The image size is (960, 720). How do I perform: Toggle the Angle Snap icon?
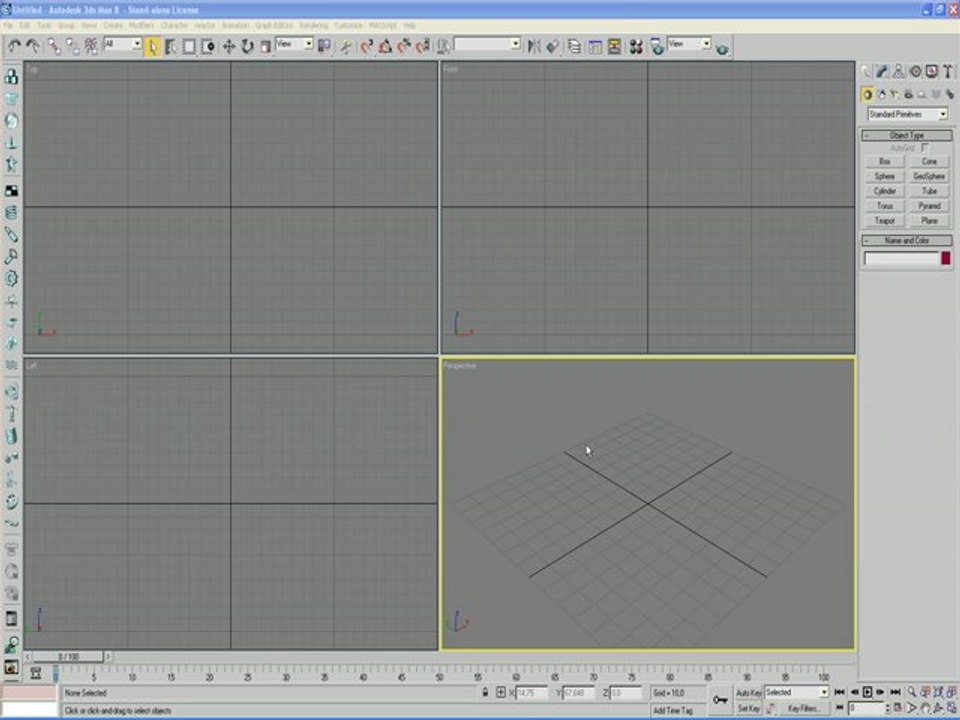385,47
